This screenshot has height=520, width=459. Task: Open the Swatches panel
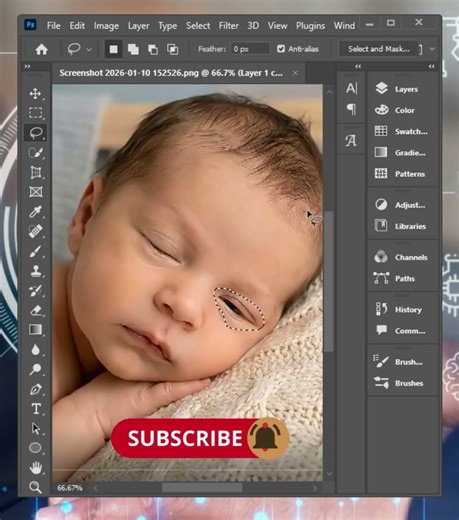(402, 131)
